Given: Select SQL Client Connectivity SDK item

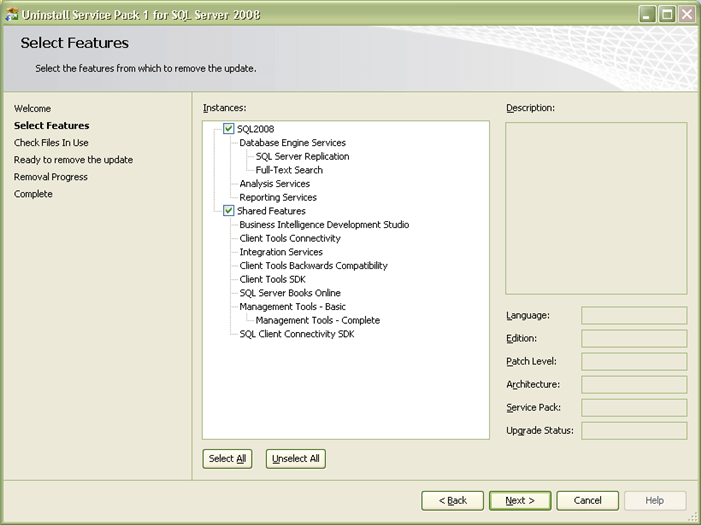Looking at the screenshot, I should 296,334.
